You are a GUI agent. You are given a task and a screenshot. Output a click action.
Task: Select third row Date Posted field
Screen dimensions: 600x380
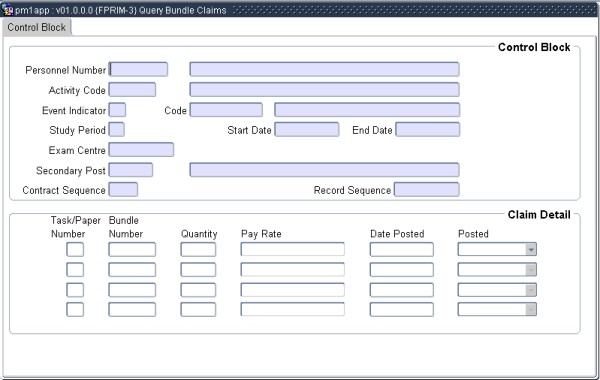(402, 290)
